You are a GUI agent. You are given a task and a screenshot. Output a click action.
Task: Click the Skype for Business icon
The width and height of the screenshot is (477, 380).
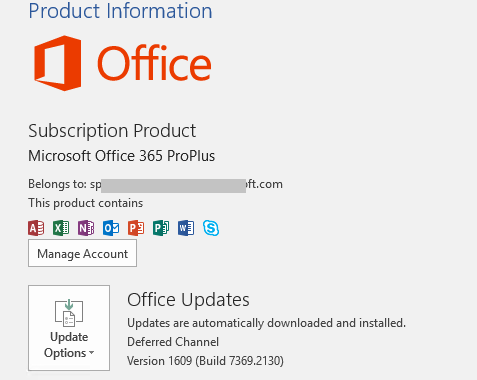coord(211,228)
